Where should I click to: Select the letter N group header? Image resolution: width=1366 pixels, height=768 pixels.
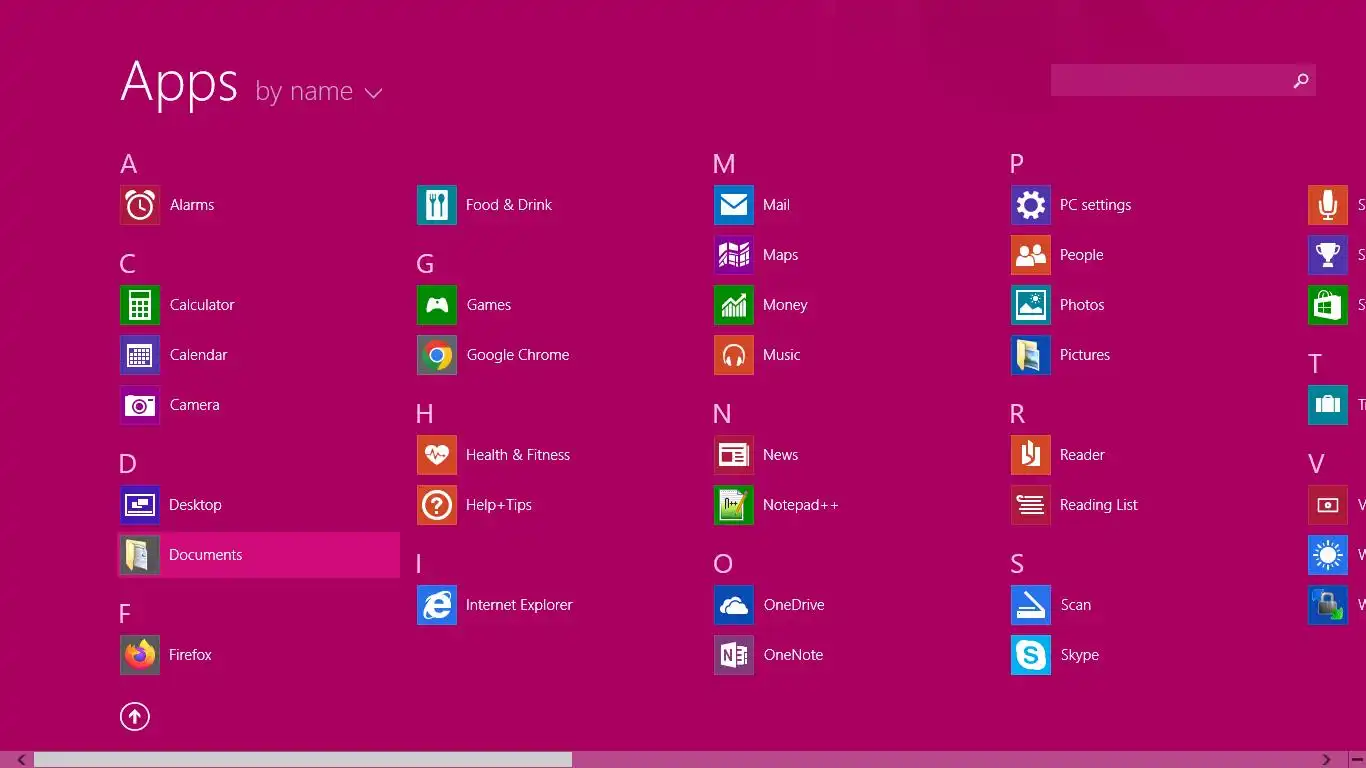(722, 414)
